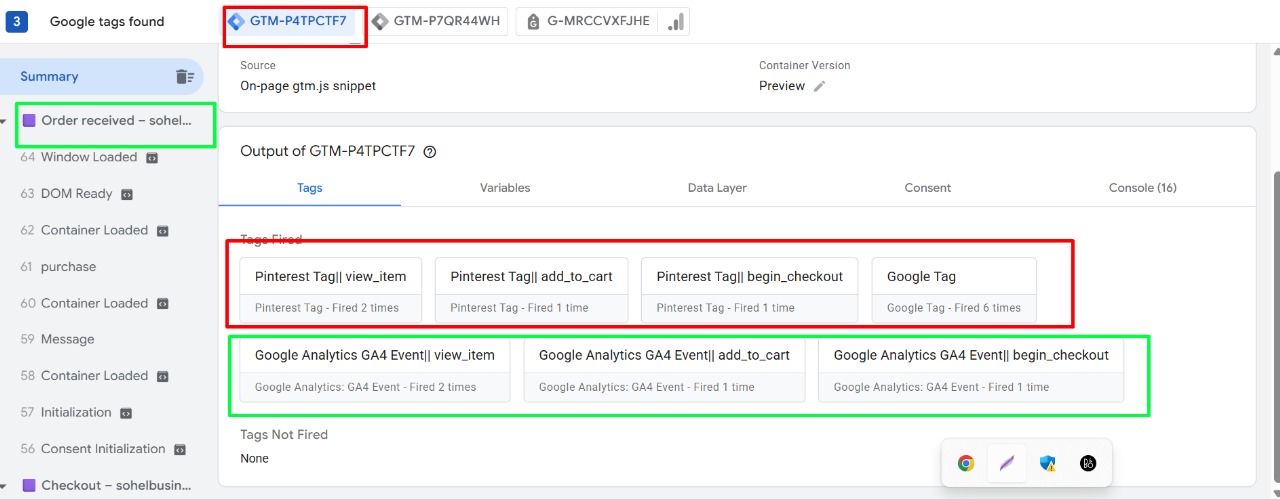Click the code icon beside Consent Initialization
Viewport: 1280px width, 499px height.
click(180, 450)
